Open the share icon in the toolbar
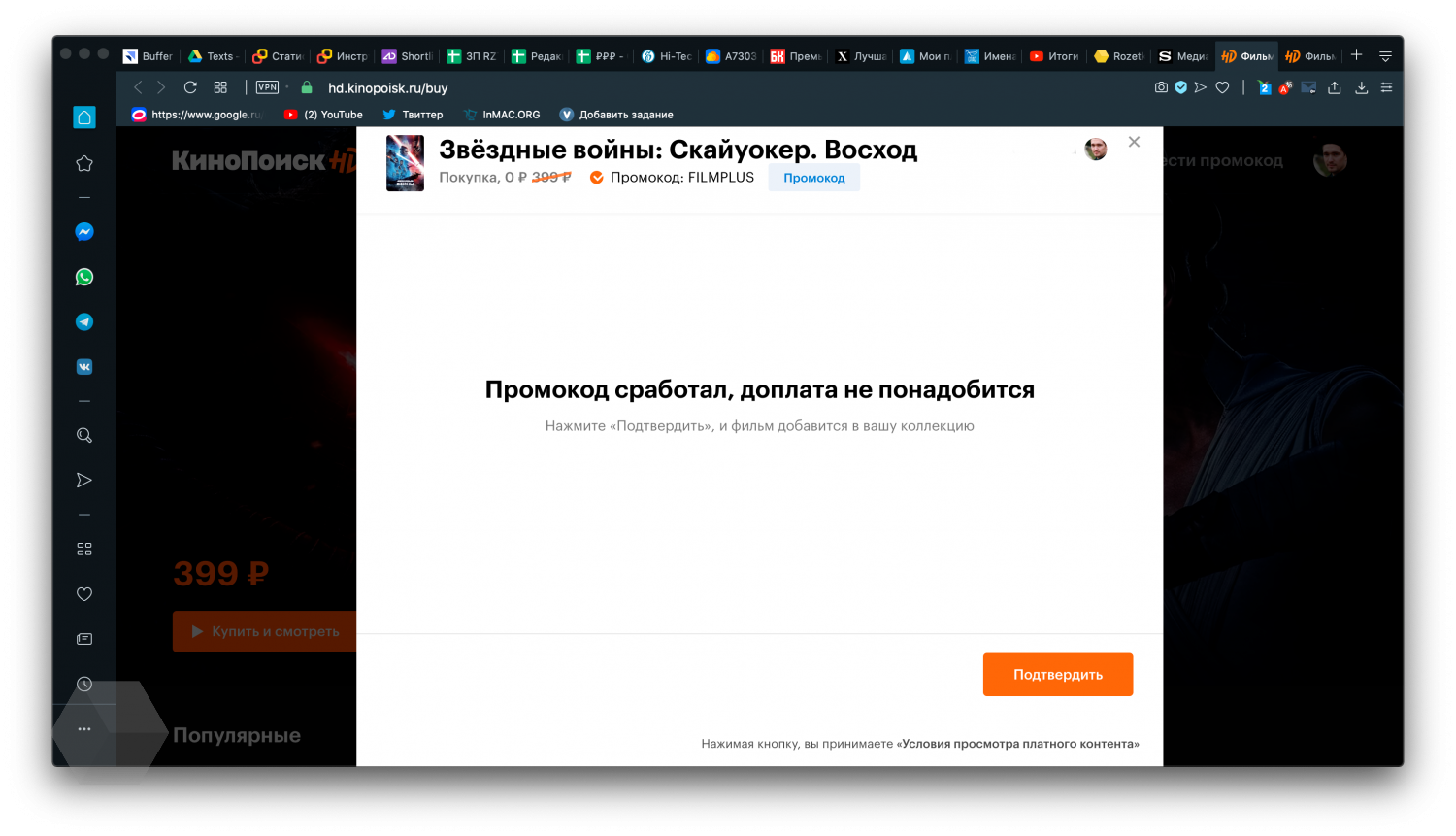The height and width of the screenshot is (836, 1456). point(1335,87)
